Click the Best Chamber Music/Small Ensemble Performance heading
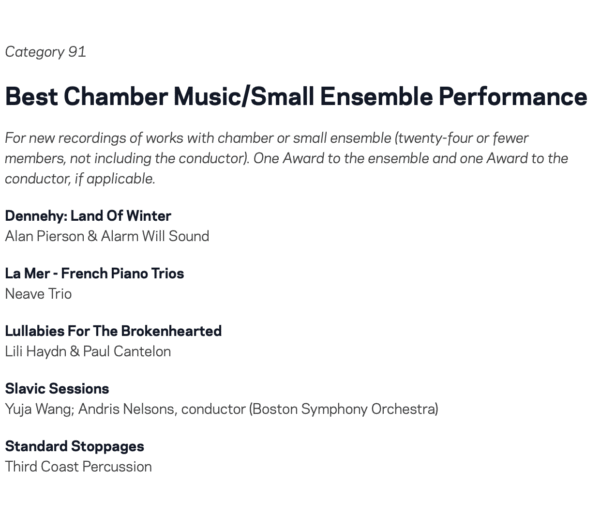Viewport: 600px width, 517px height. point(295,97)
